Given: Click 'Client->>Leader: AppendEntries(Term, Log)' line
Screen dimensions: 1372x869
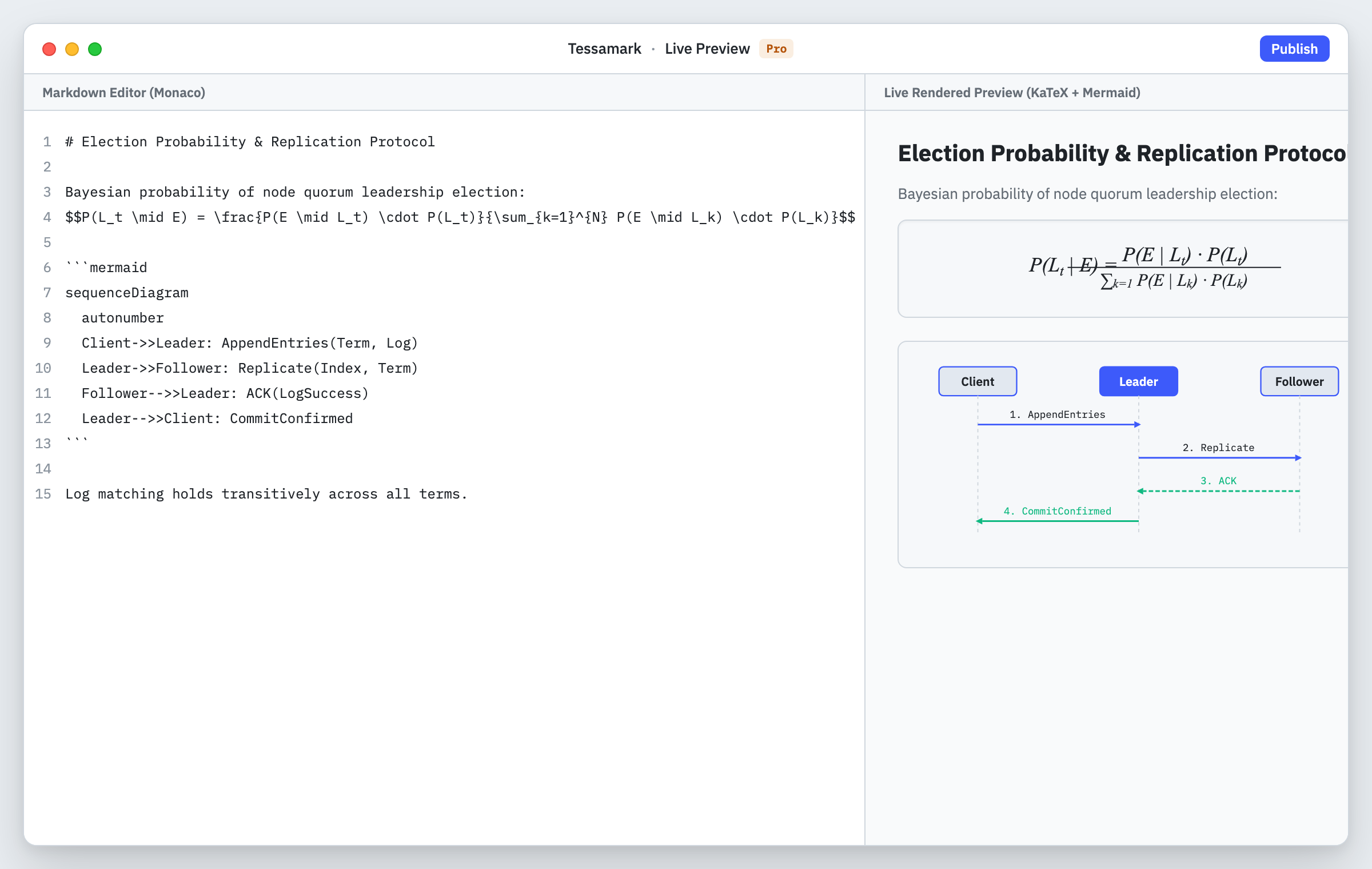Looking at the screenshot, I should (x=250, y=343).
